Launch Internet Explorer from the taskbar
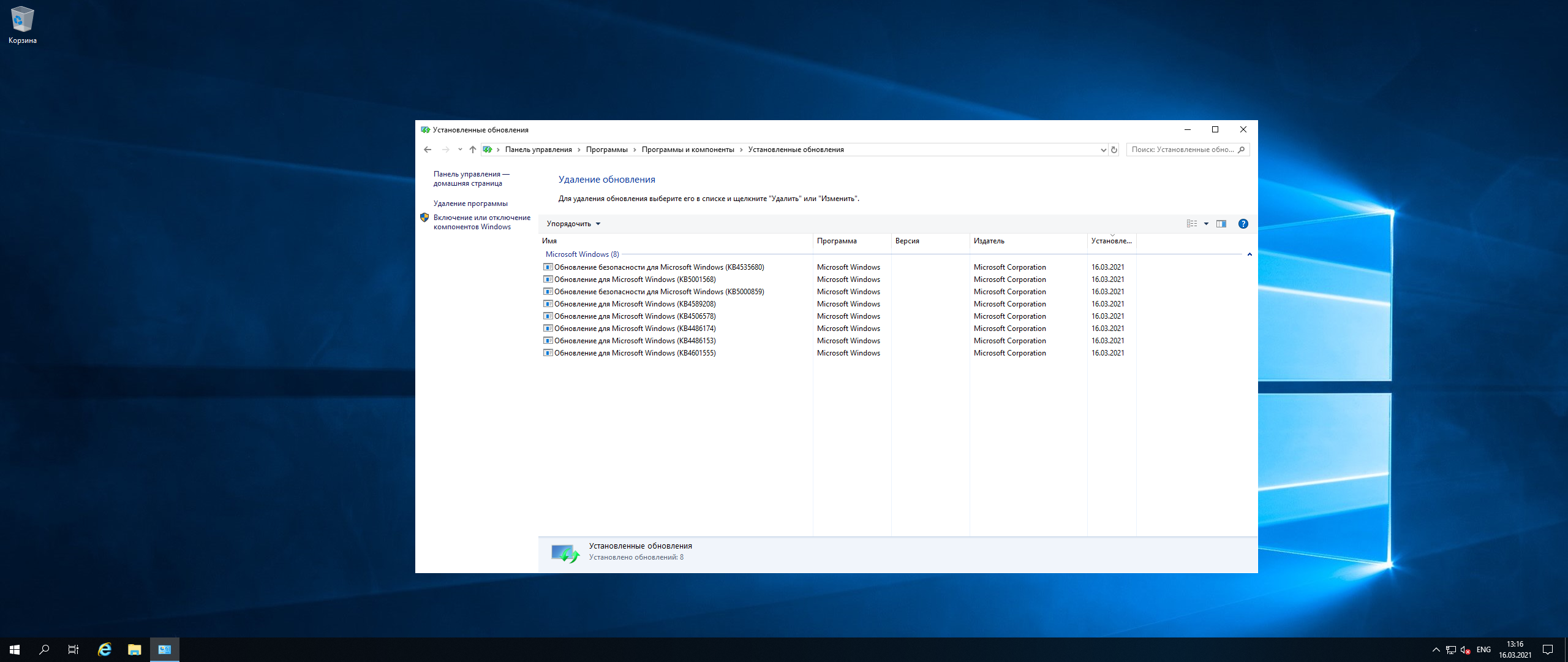1568x662 pixels. click(105, 650)
